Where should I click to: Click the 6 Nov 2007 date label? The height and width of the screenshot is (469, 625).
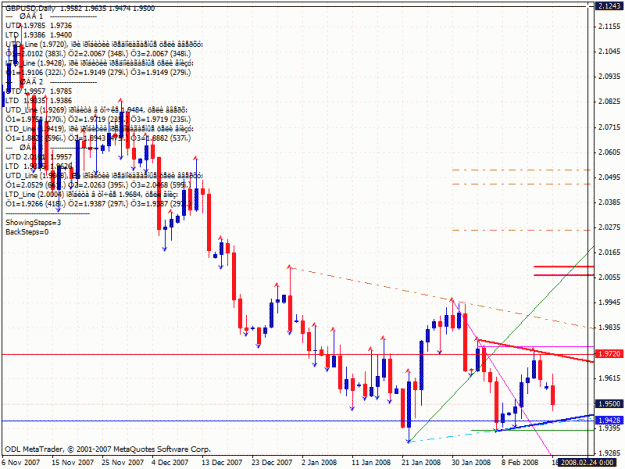[x=21, y=462]
